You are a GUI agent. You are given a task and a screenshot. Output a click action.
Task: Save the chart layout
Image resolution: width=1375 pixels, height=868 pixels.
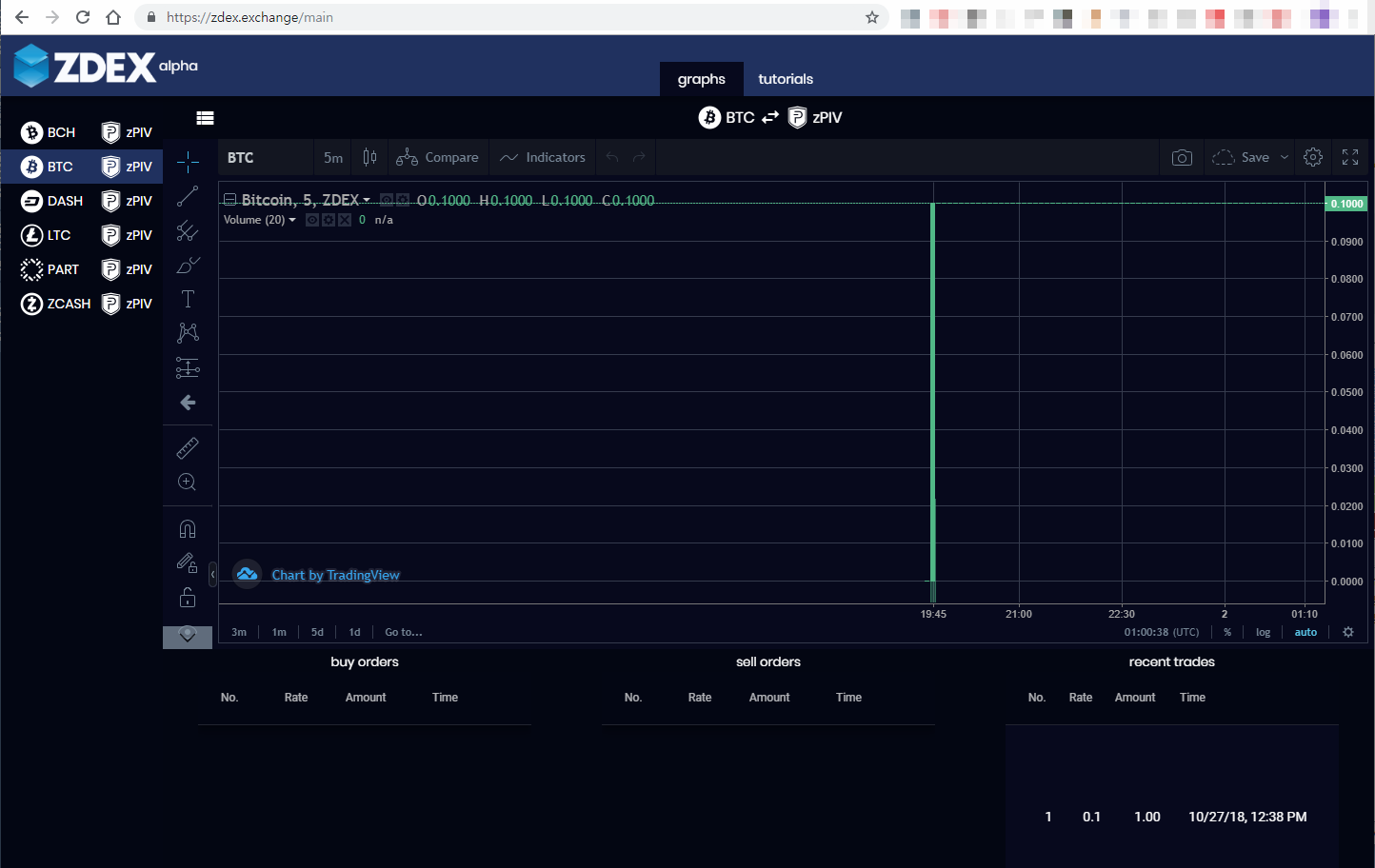click(x=1241, y=157)
